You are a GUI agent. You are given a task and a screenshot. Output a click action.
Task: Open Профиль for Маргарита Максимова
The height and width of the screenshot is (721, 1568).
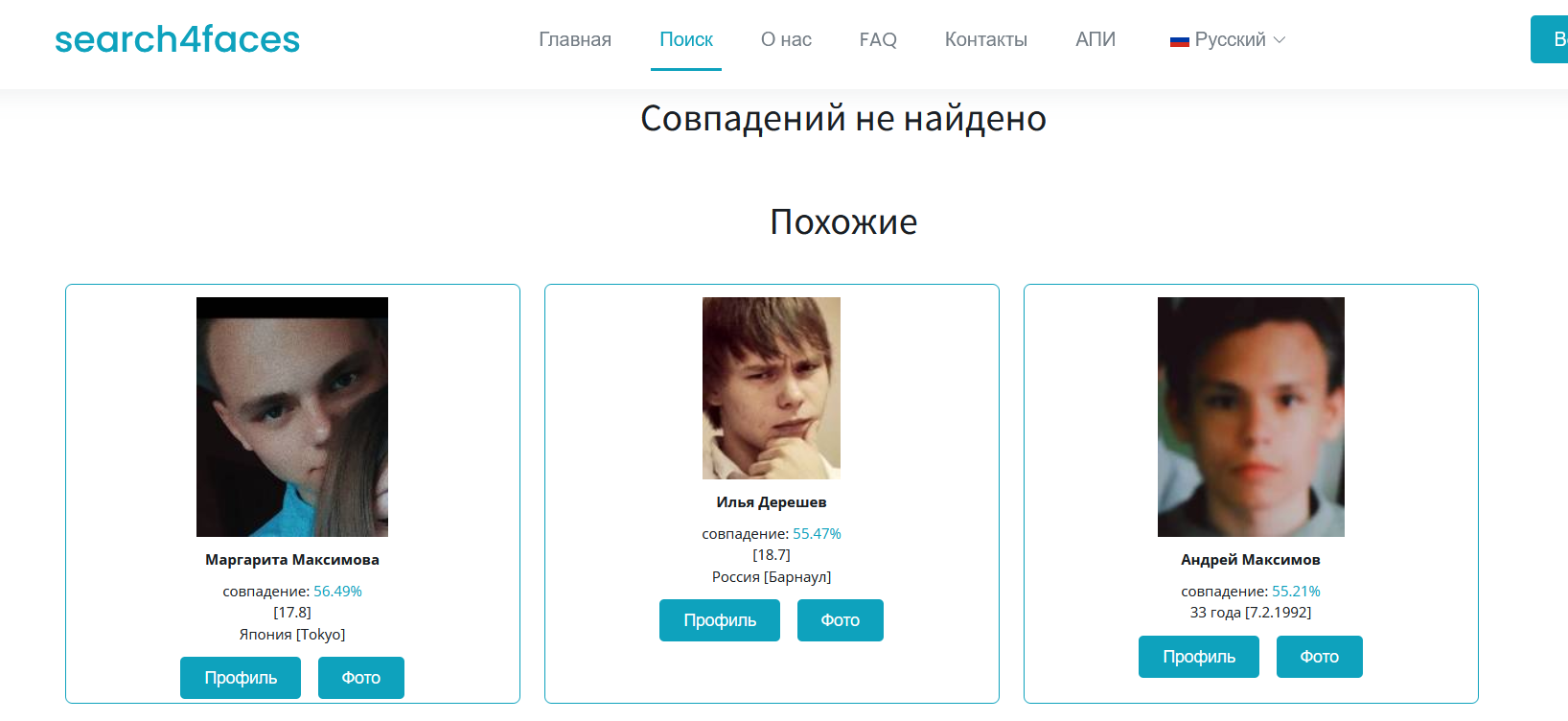click(x=241, y=678)
